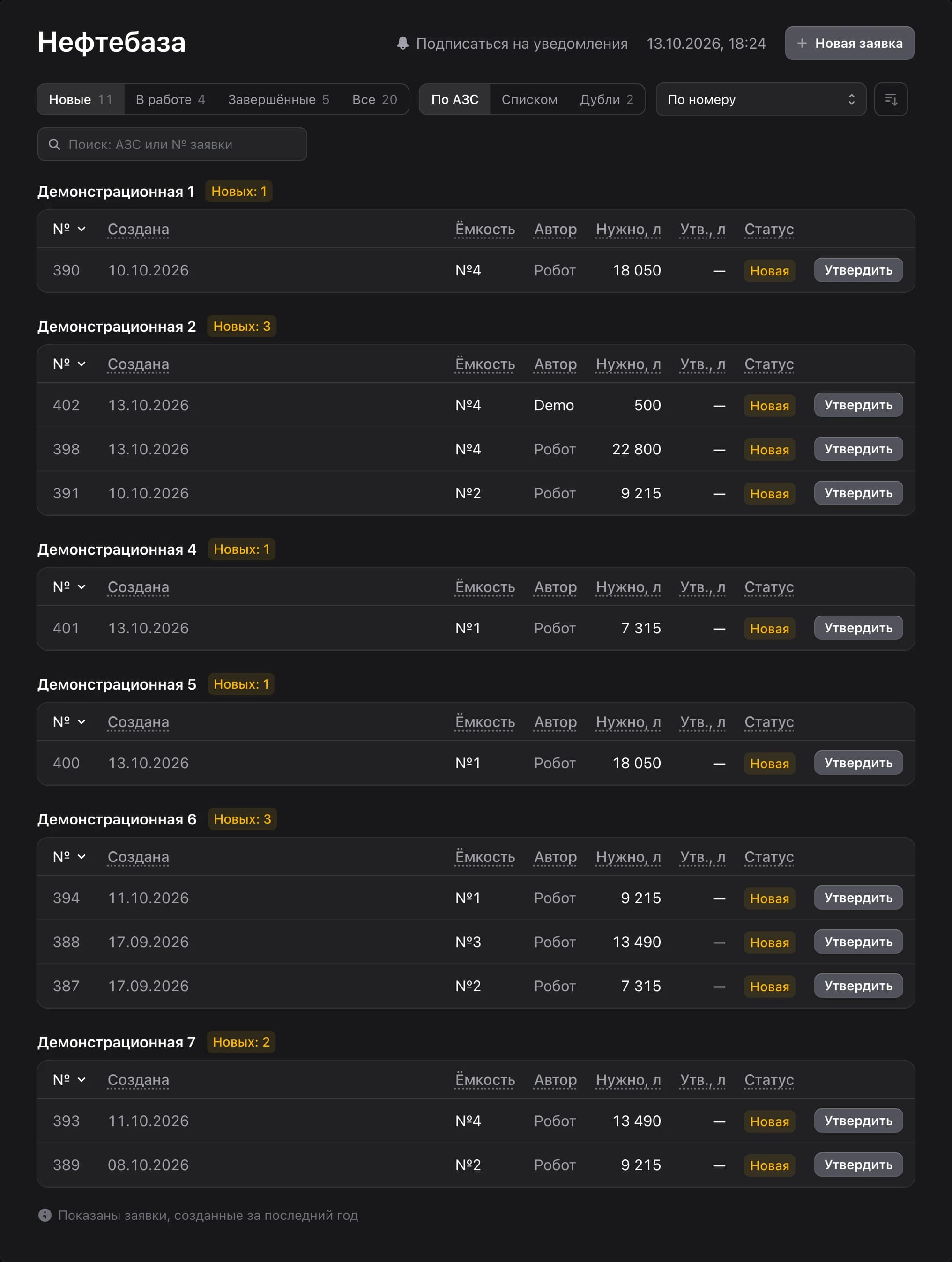Focus the Поиск АЗС search field
Screen dimensions: 952x1262
point(172,144)
